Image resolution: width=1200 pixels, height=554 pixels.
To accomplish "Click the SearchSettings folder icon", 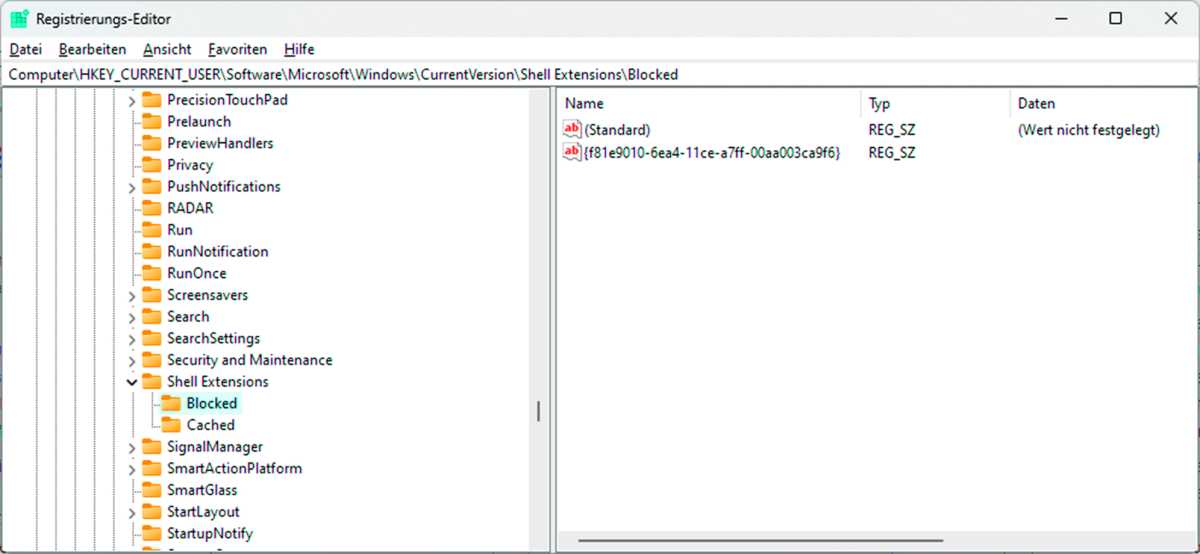I will tap(151, 338).
